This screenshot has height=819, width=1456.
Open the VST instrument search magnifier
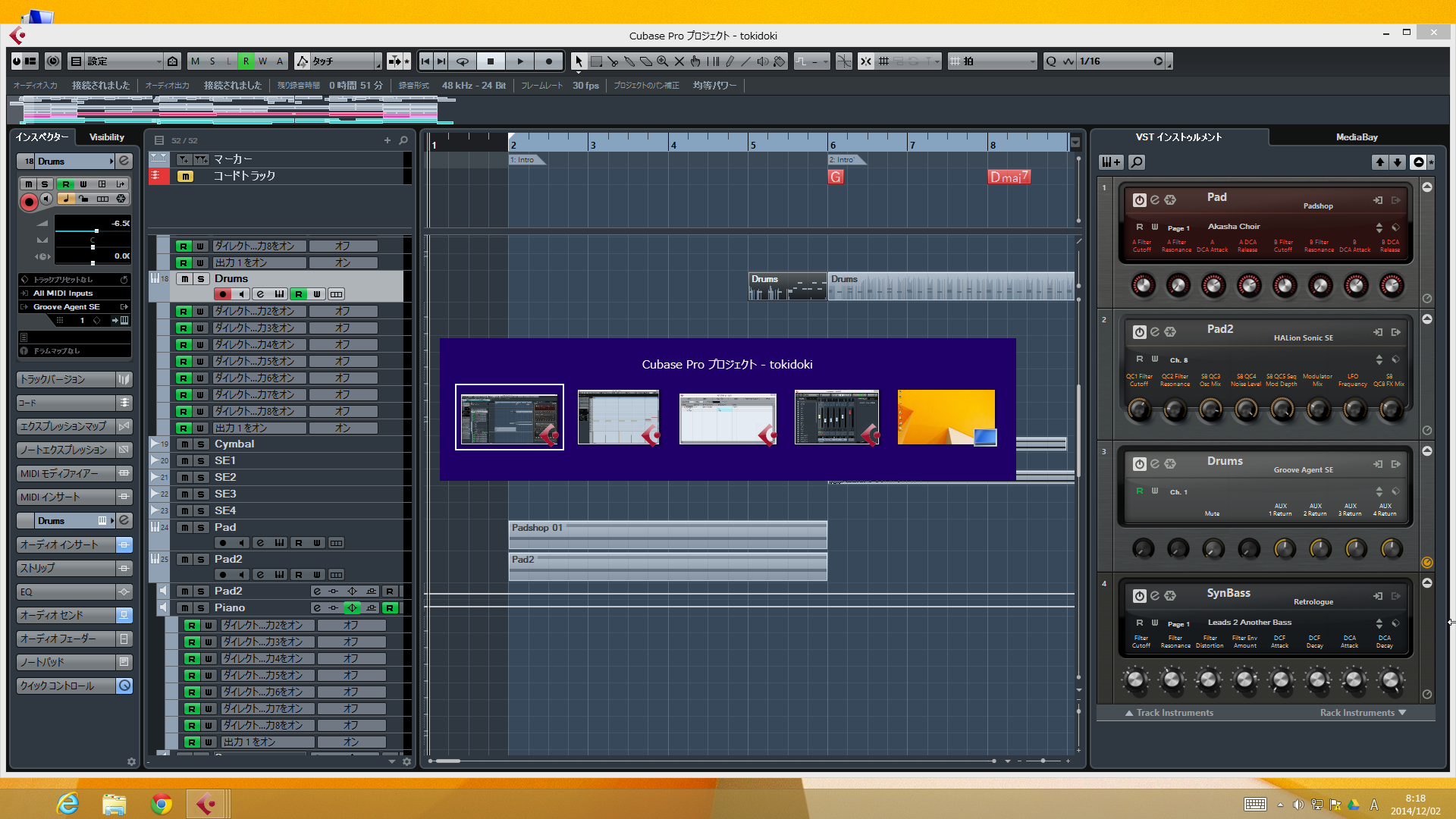(x=1137, y=162)
